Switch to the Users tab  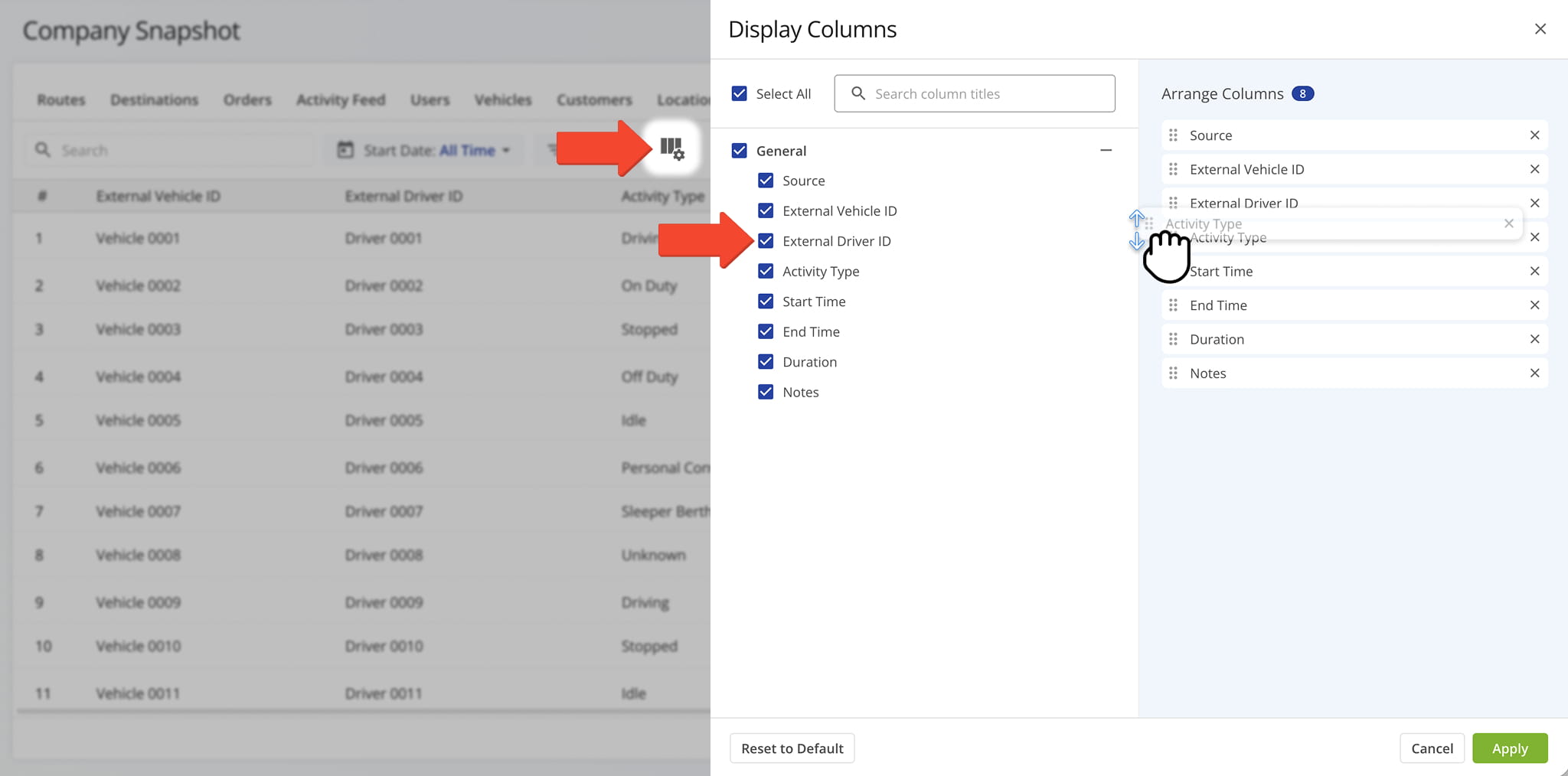click(430, 99)
